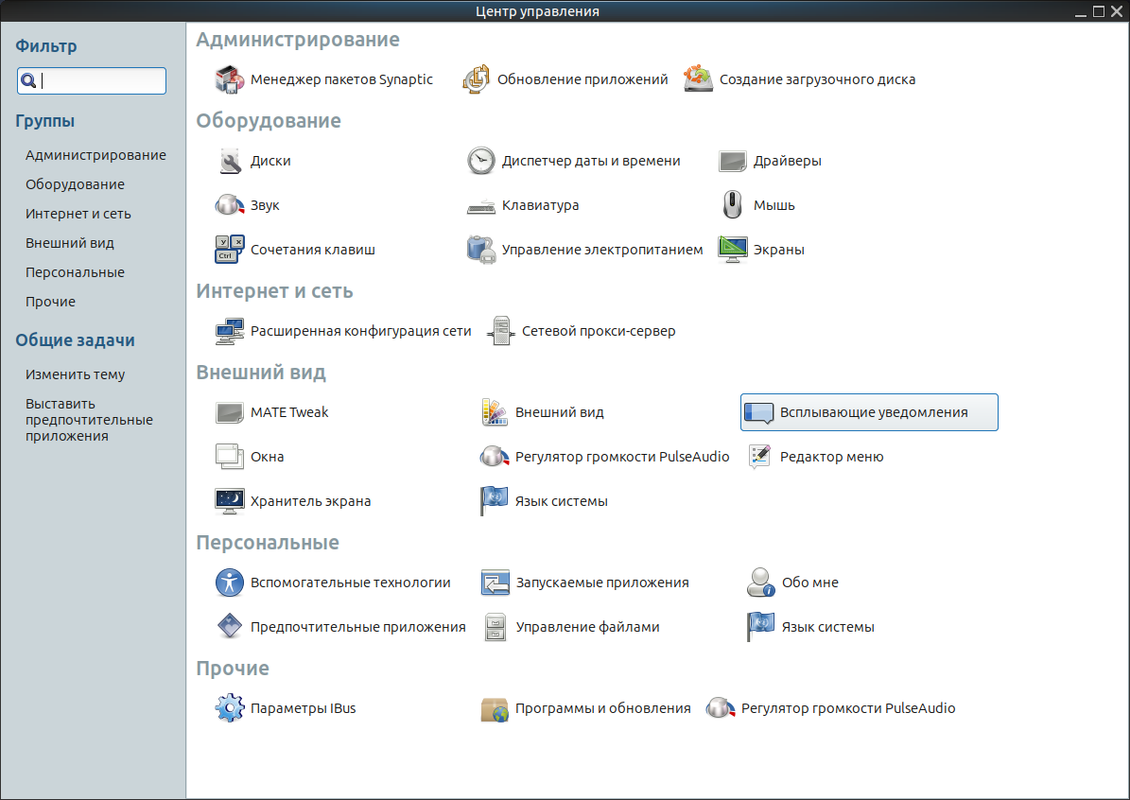
Task: Open Сочетания клавиш shortcuts icon
Action: pos(229,249)
